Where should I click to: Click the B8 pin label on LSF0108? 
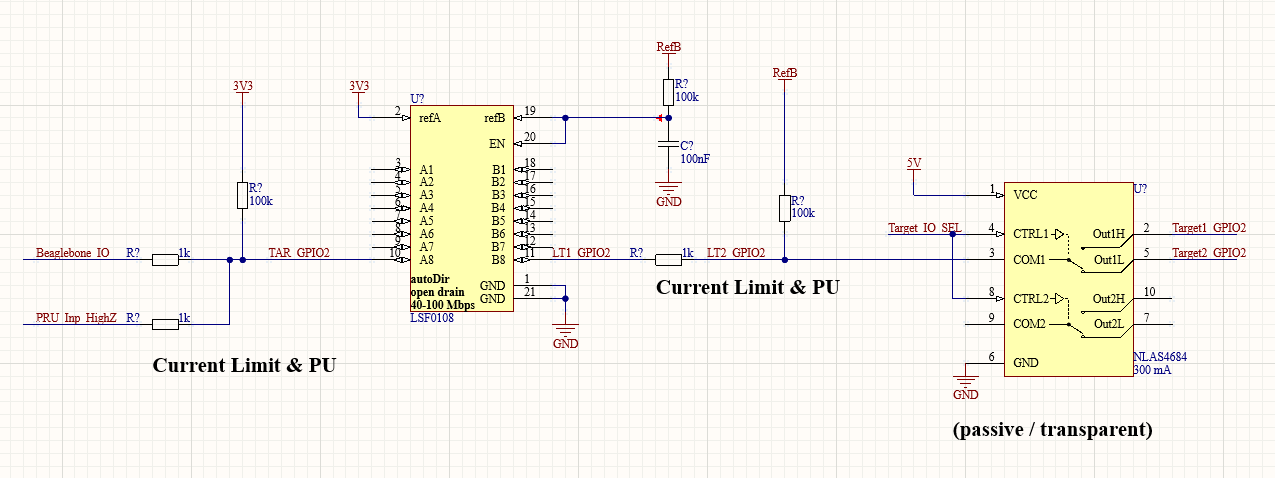499,260
